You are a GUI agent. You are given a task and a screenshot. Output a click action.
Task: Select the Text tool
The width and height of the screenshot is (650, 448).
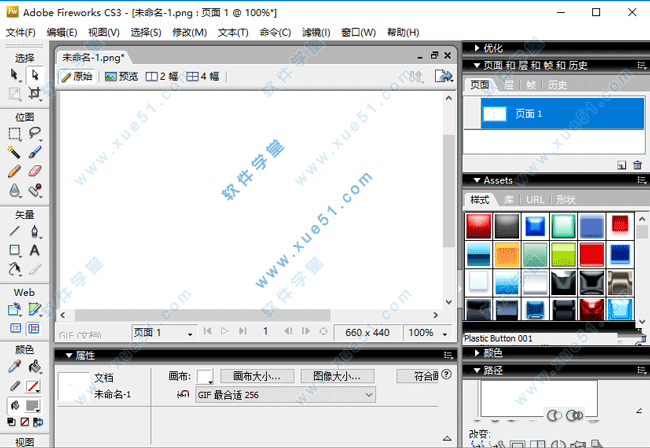coord(35,250)
